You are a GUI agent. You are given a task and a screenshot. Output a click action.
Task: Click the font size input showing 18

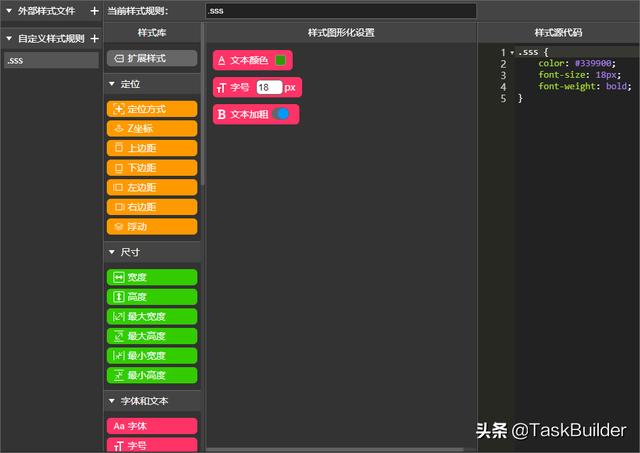[269, 87]
